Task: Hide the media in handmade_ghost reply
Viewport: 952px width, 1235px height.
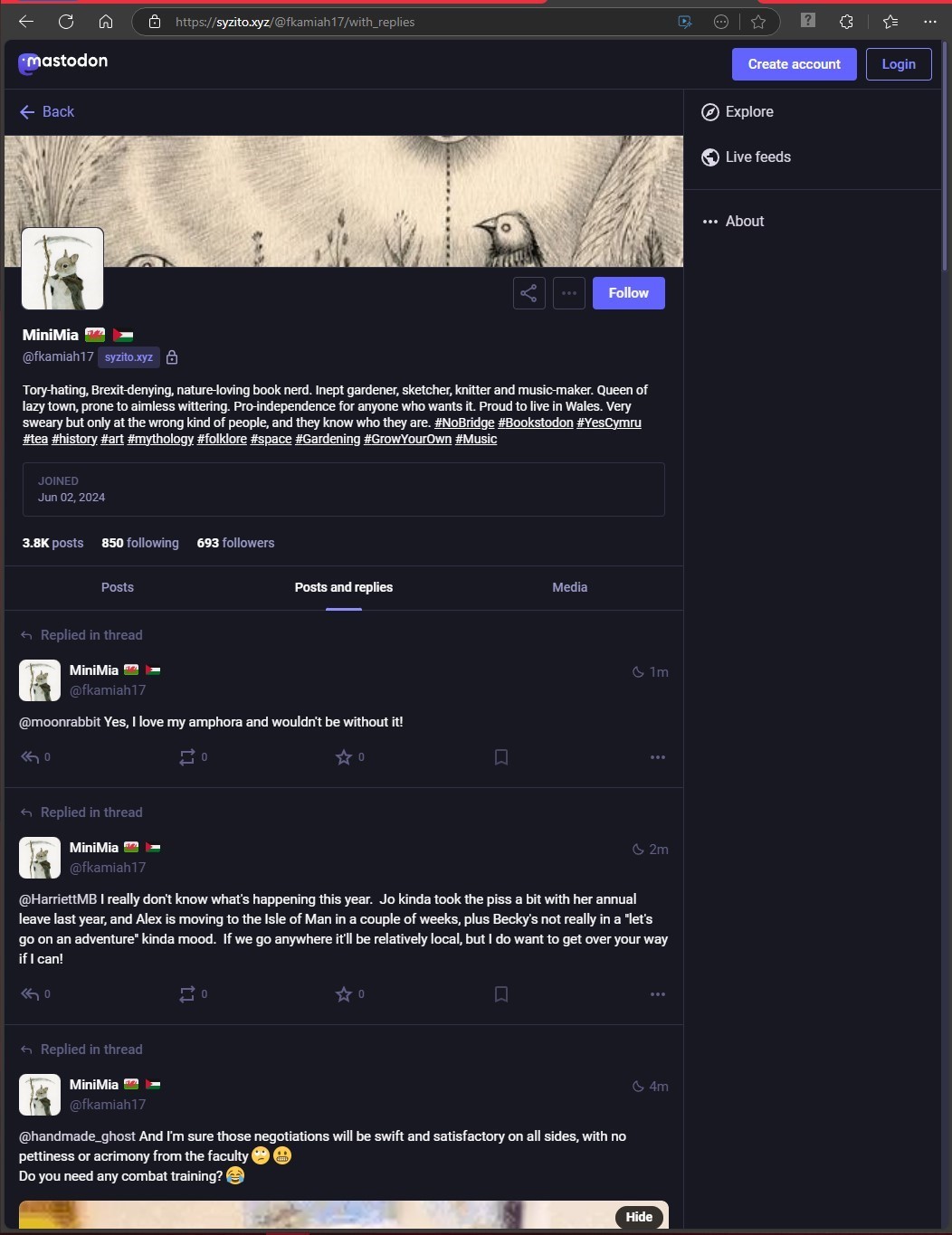Action: click(639, 1217)
